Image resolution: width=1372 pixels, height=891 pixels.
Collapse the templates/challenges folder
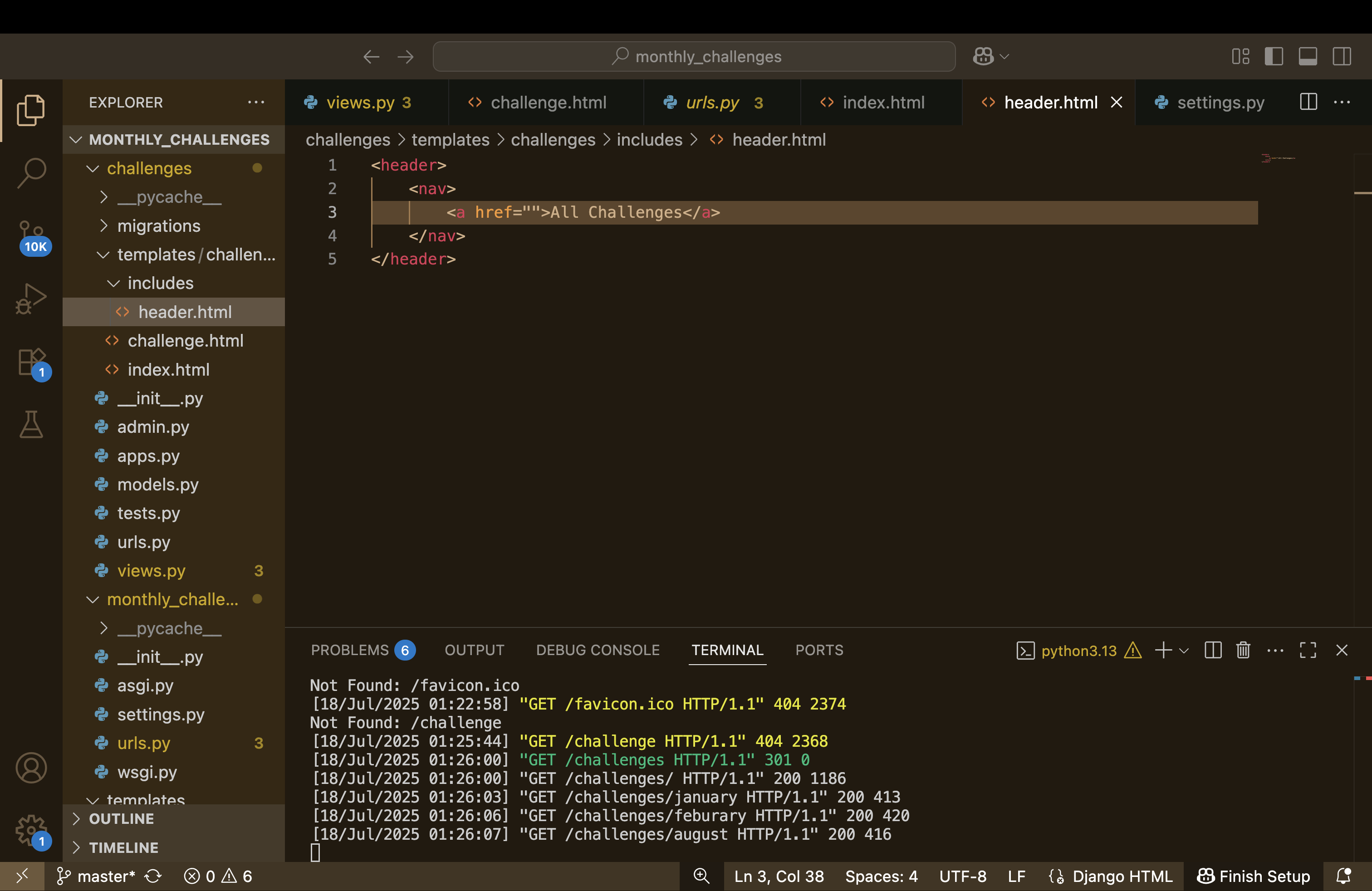(x=173, y=255)
